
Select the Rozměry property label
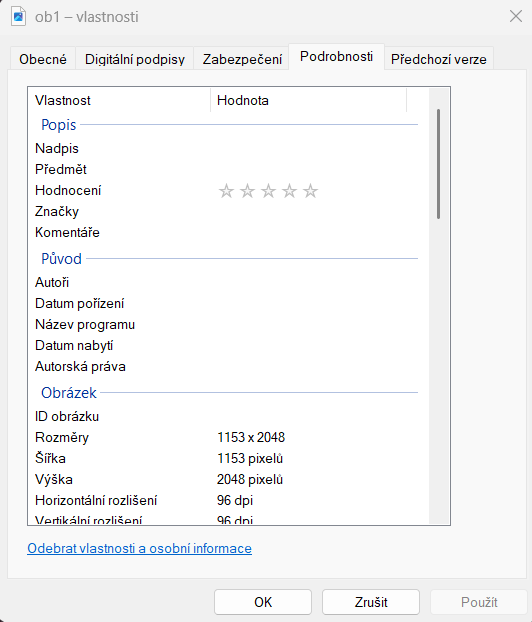pos(62,438)
